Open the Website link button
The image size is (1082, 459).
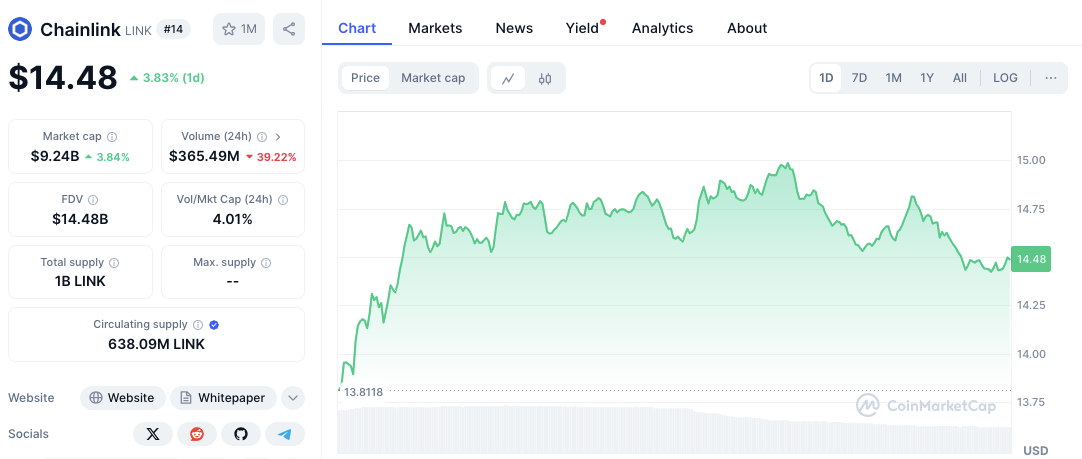coord(123,398)
